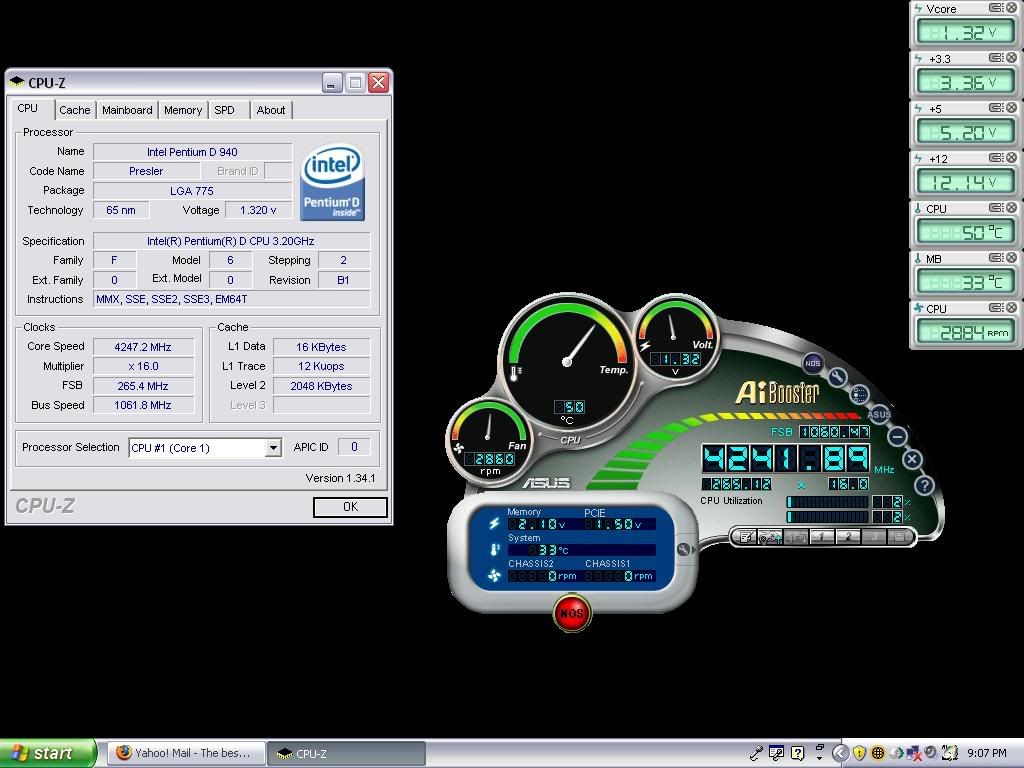Select profile 2 button in AI Booster toolbar
The image size is (1024, 768).
848,537
